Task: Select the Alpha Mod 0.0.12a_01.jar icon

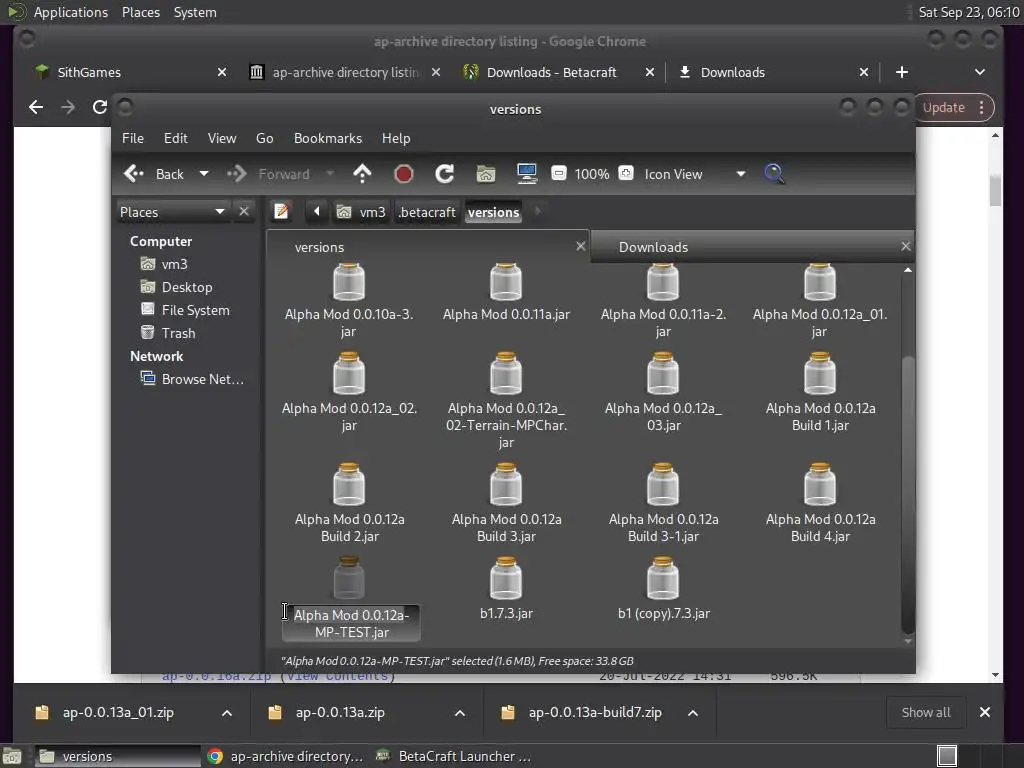Action: tap(820, 282)
